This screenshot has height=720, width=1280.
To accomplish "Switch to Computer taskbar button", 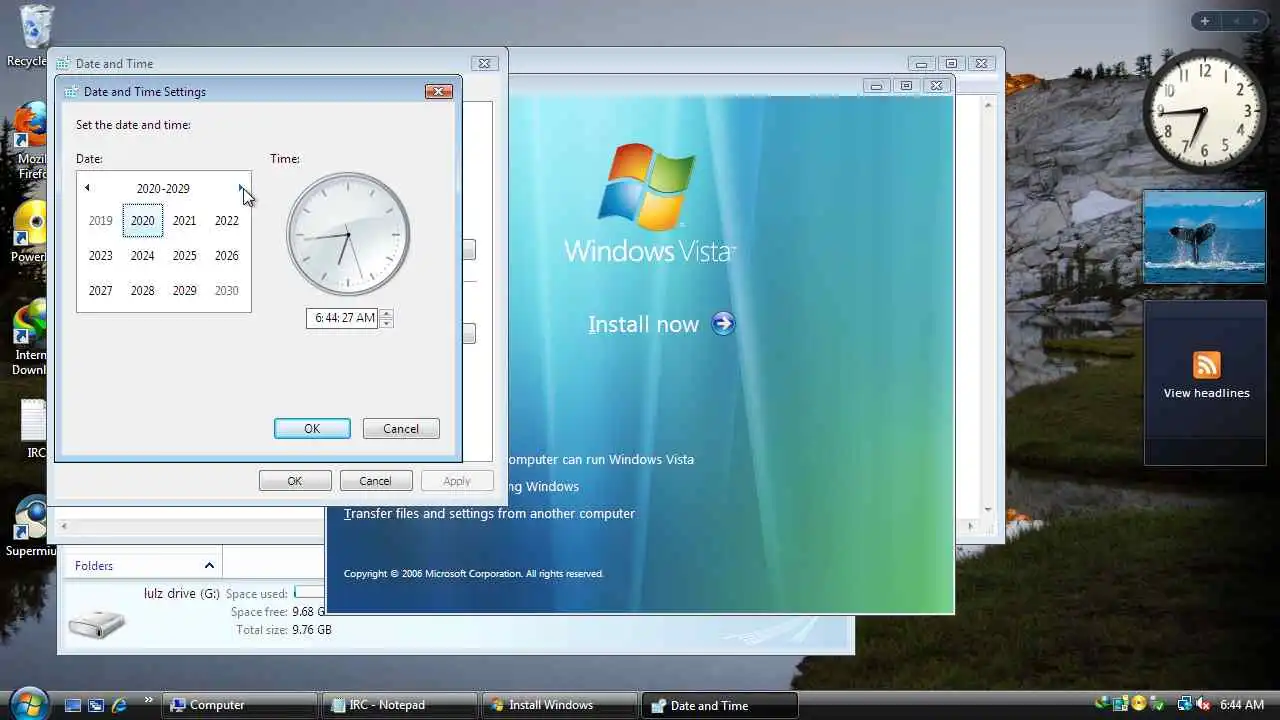I will [238, 705].
